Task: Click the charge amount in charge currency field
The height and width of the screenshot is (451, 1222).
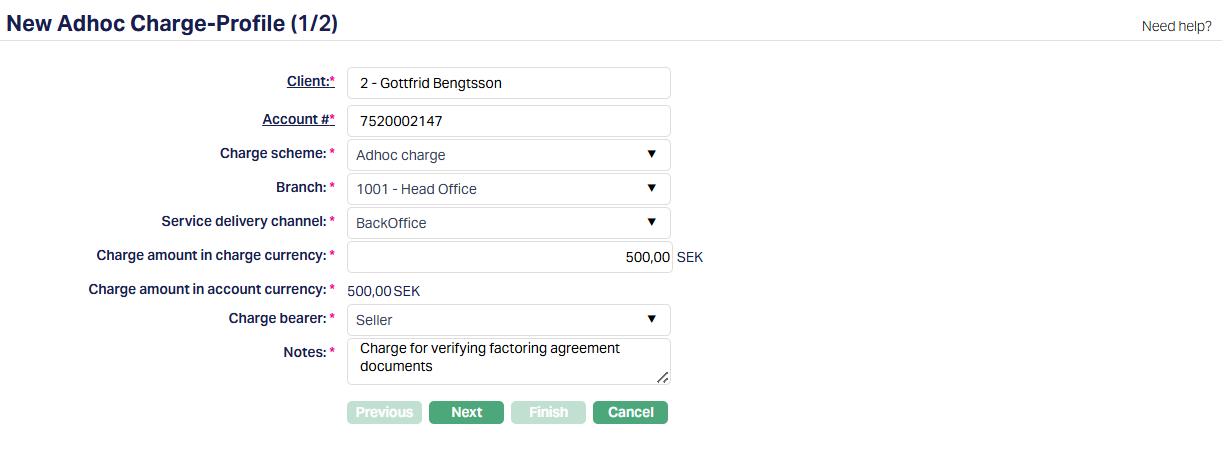Action: tap(508, 257)
